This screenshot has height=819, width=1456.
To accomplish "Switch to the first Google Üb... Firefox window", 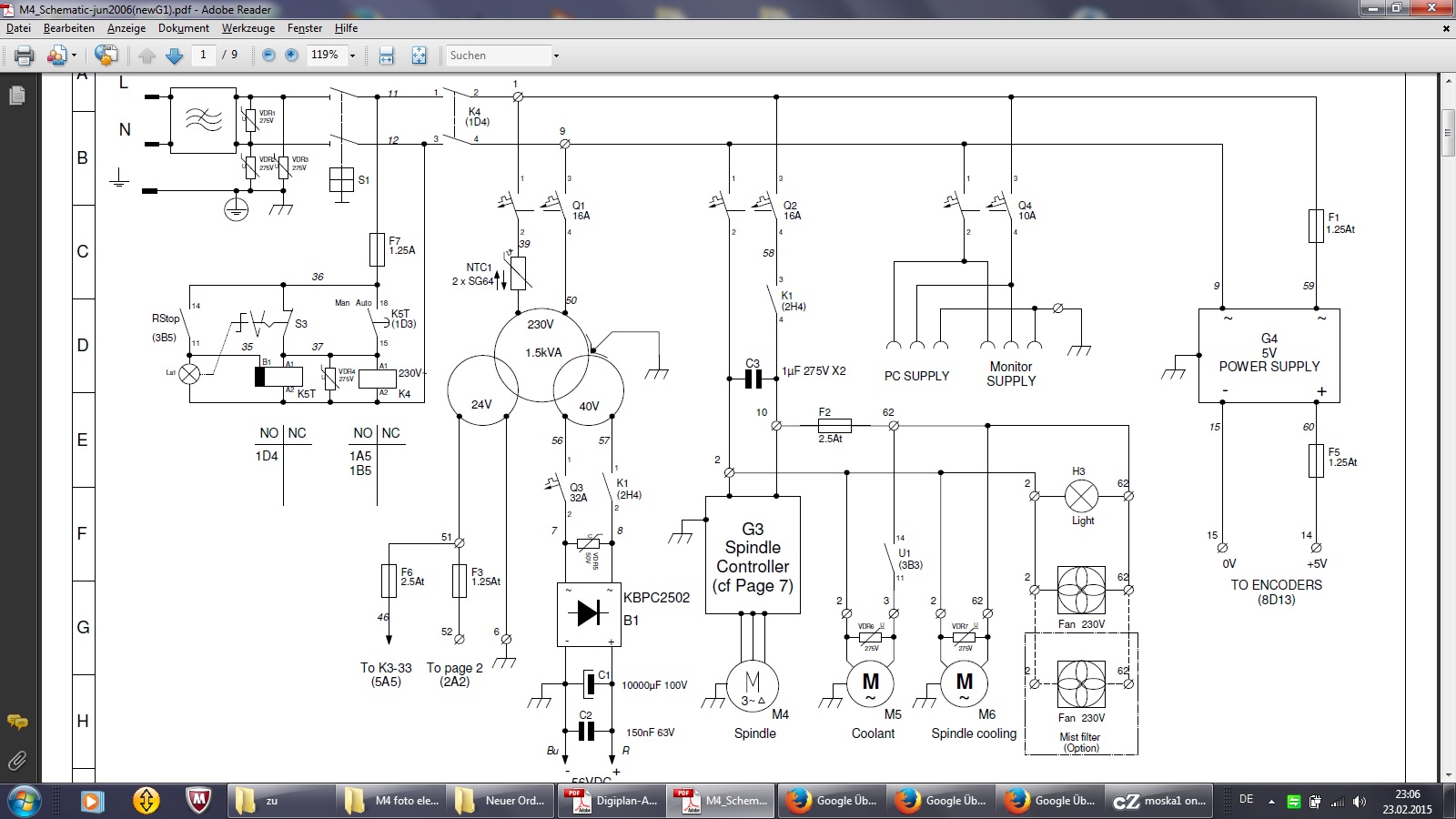I will coord(832,801).
